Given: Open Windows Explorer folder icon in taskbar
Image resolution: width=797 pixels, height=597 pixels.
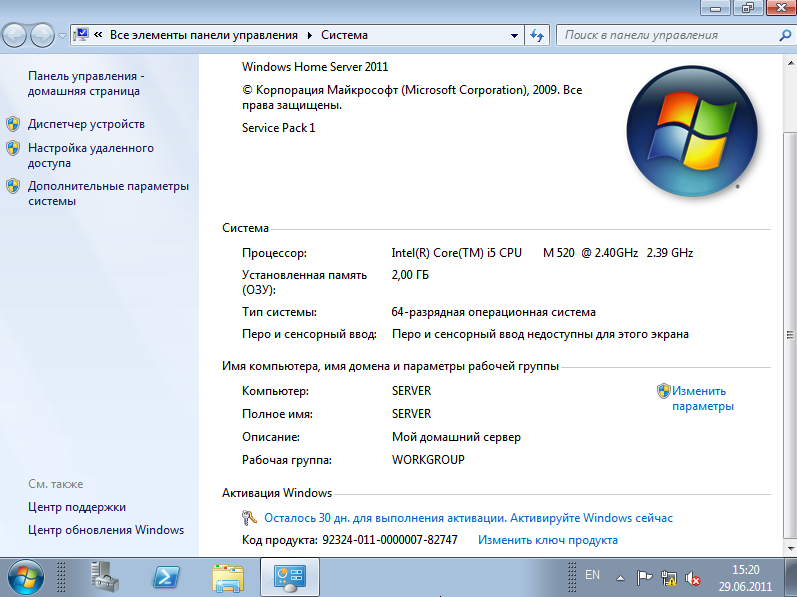Looking at the screenshot, I should click(x=228, y=578).
